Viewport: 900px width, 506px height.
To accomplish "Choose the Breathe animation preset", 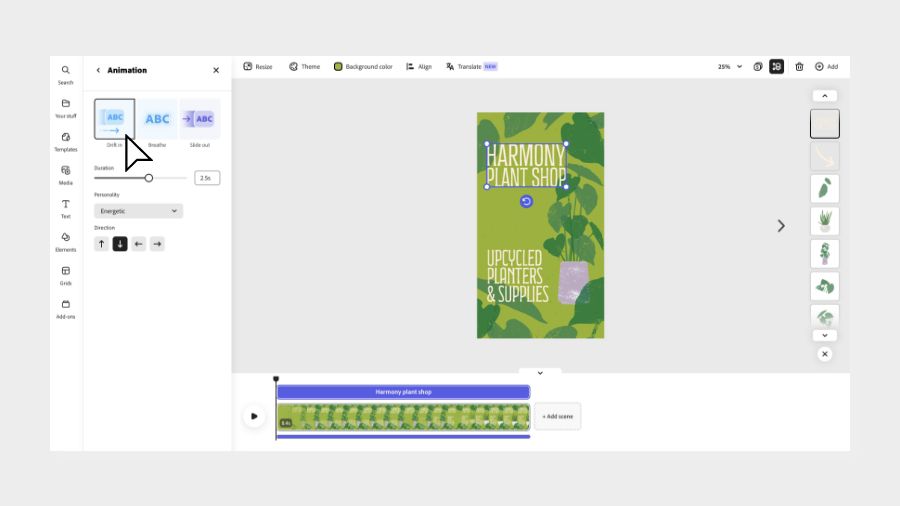I will point(157,119).
